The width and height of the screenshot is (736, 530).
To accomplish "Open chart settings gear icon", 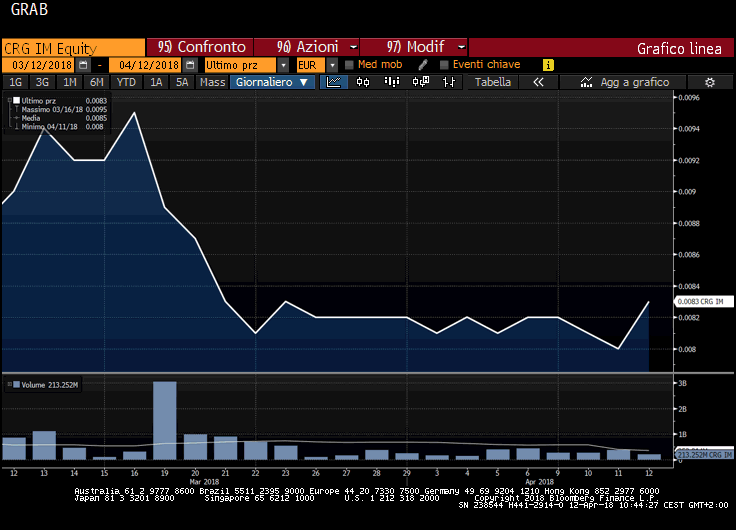I will pyautogui.click(x=709, y=82).
